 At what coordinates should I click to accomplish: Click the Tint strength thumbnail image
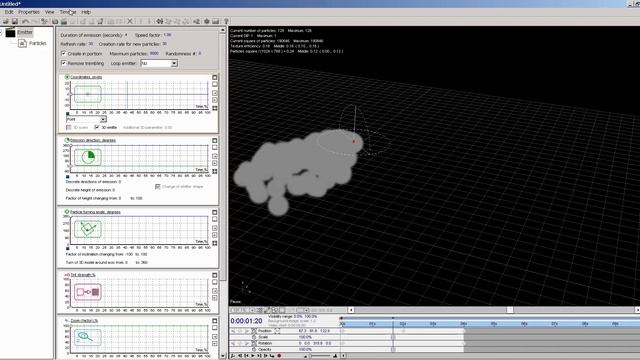pyautogui.click(x=88, y=292)
